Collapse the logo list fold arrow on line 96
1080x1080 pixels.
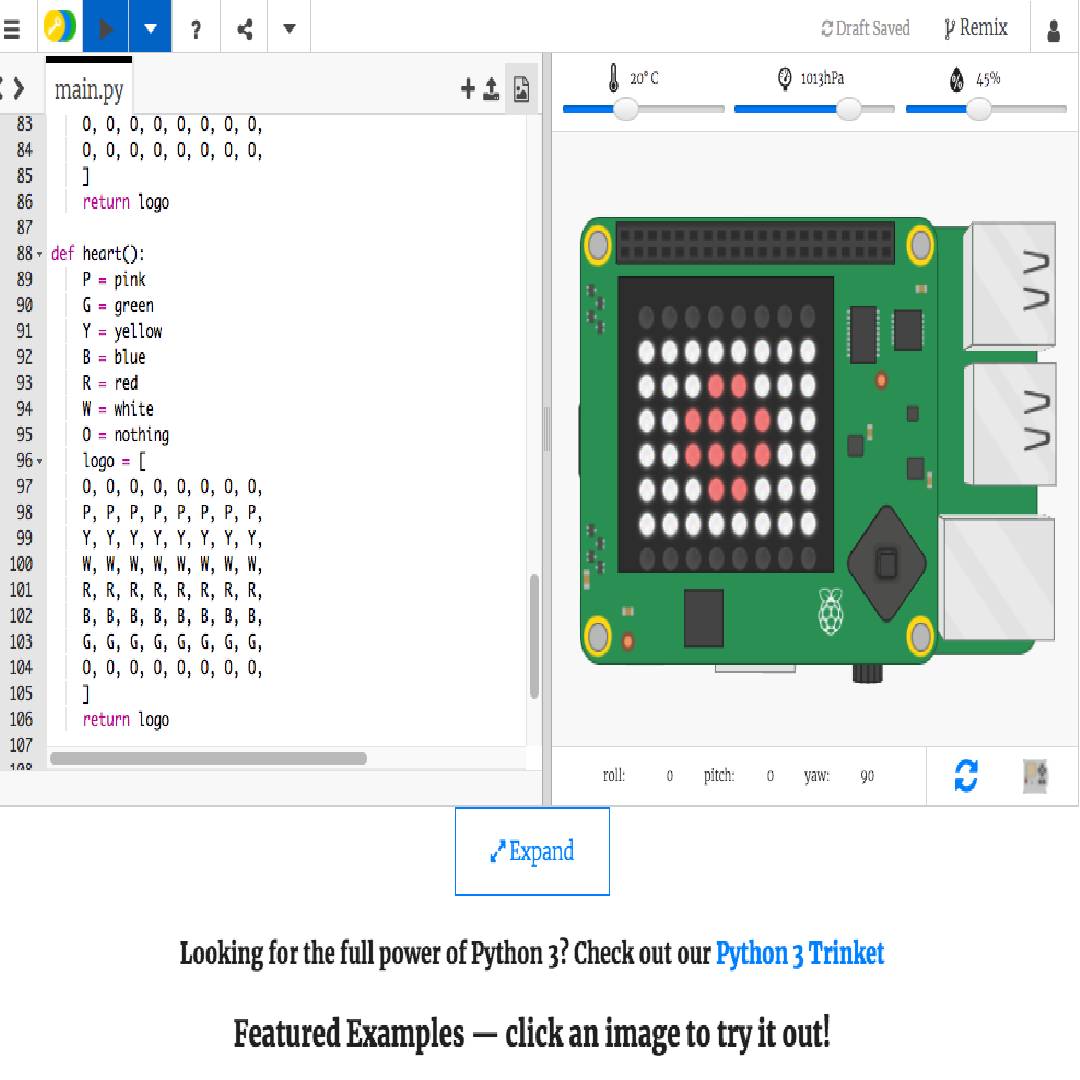coord(40,461)
